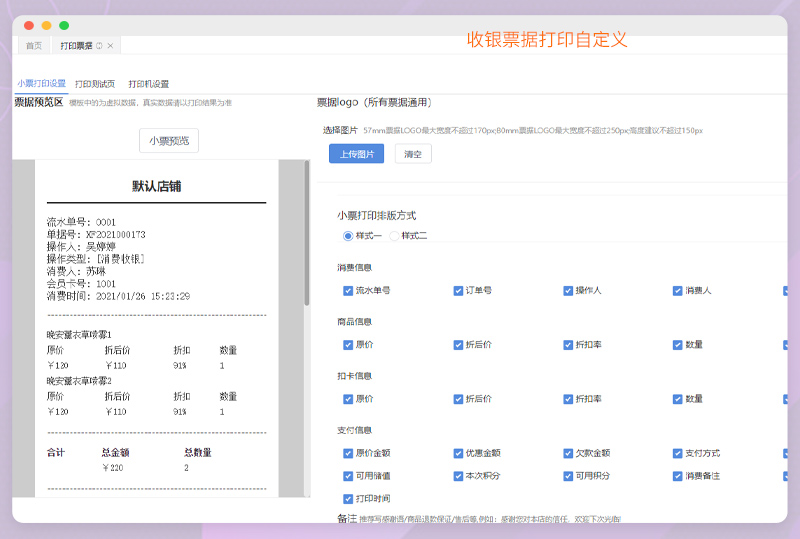Click the 小票预览 button
This screenshot has width=800, height=539.
point(168,141)
